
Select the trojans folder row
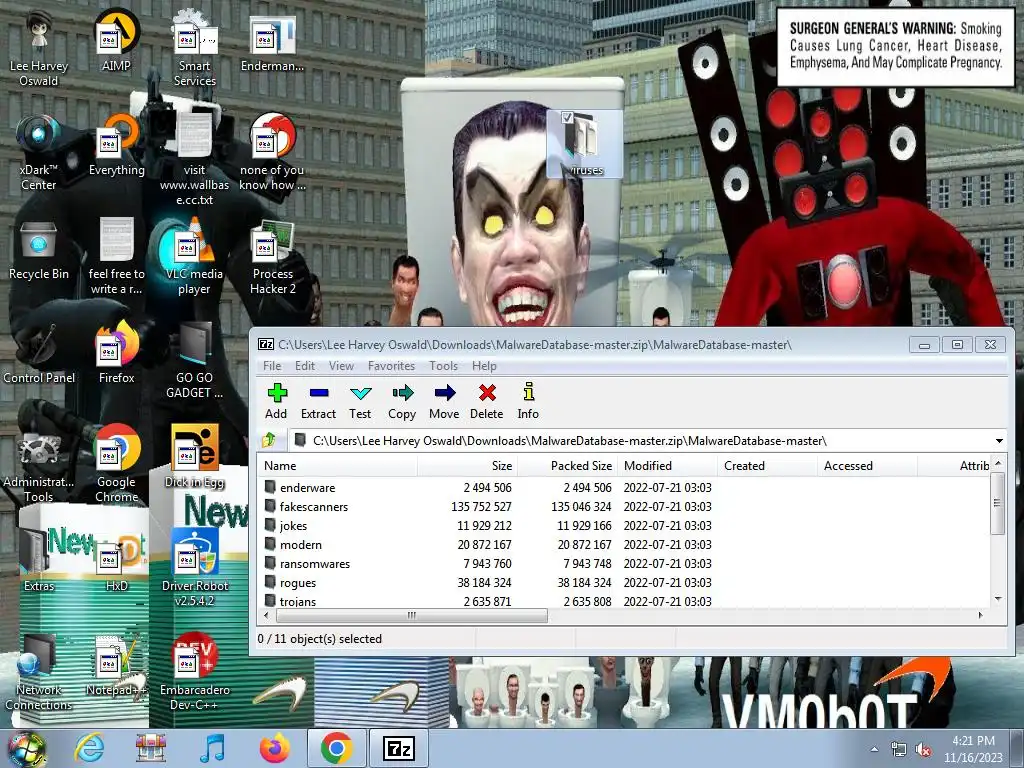point(625,601)
